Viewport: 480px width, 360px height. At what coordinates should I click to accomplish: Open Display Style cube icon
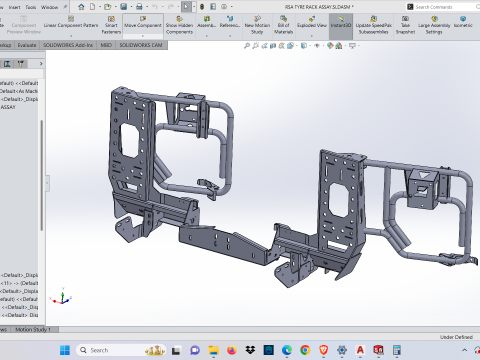click(x=304, y=46)
